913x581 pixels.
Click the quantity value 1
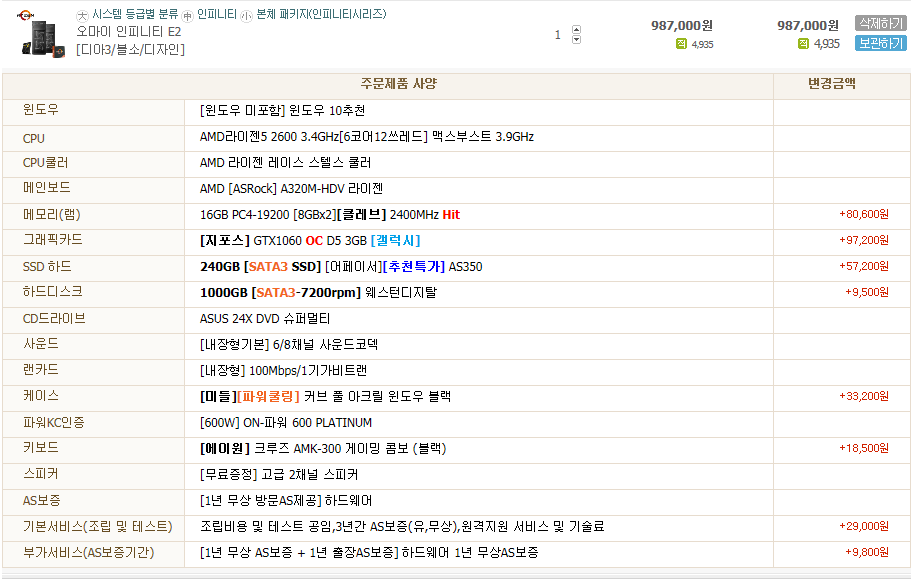(557, 35)
